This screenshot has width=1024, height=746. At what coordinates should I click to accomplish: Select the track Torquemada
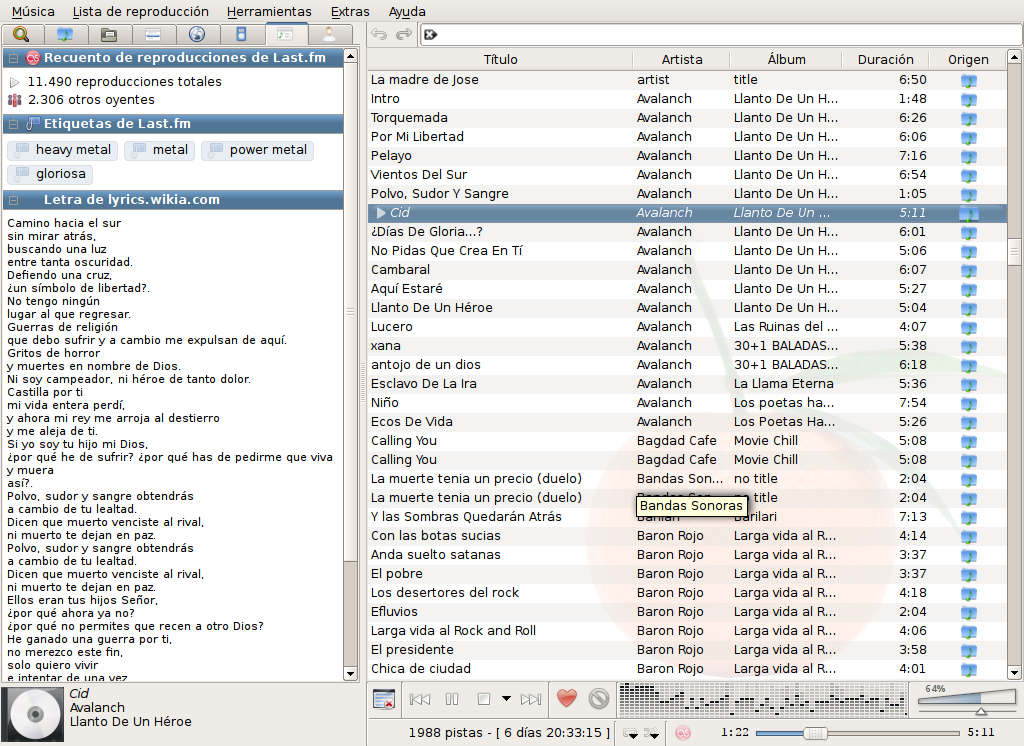click(x=687, y=118)
